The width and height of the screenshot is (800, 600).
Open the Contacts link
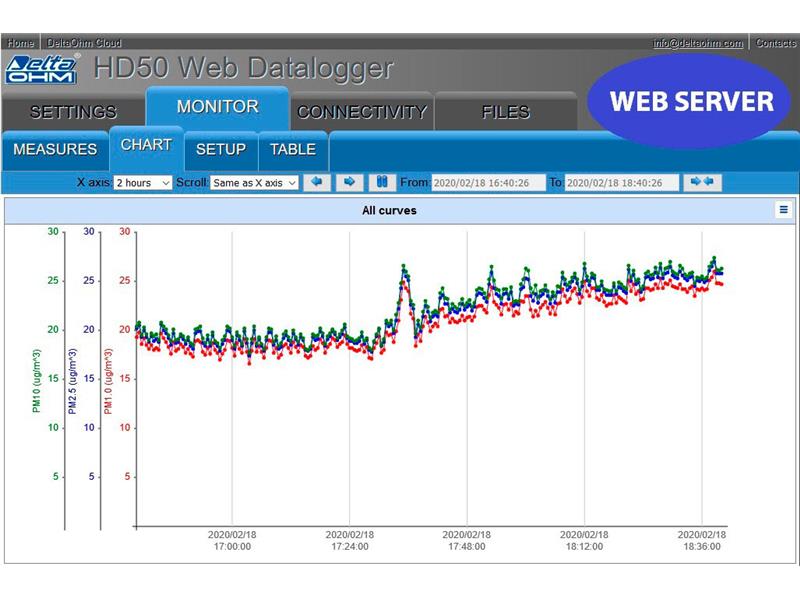(775, 43)
